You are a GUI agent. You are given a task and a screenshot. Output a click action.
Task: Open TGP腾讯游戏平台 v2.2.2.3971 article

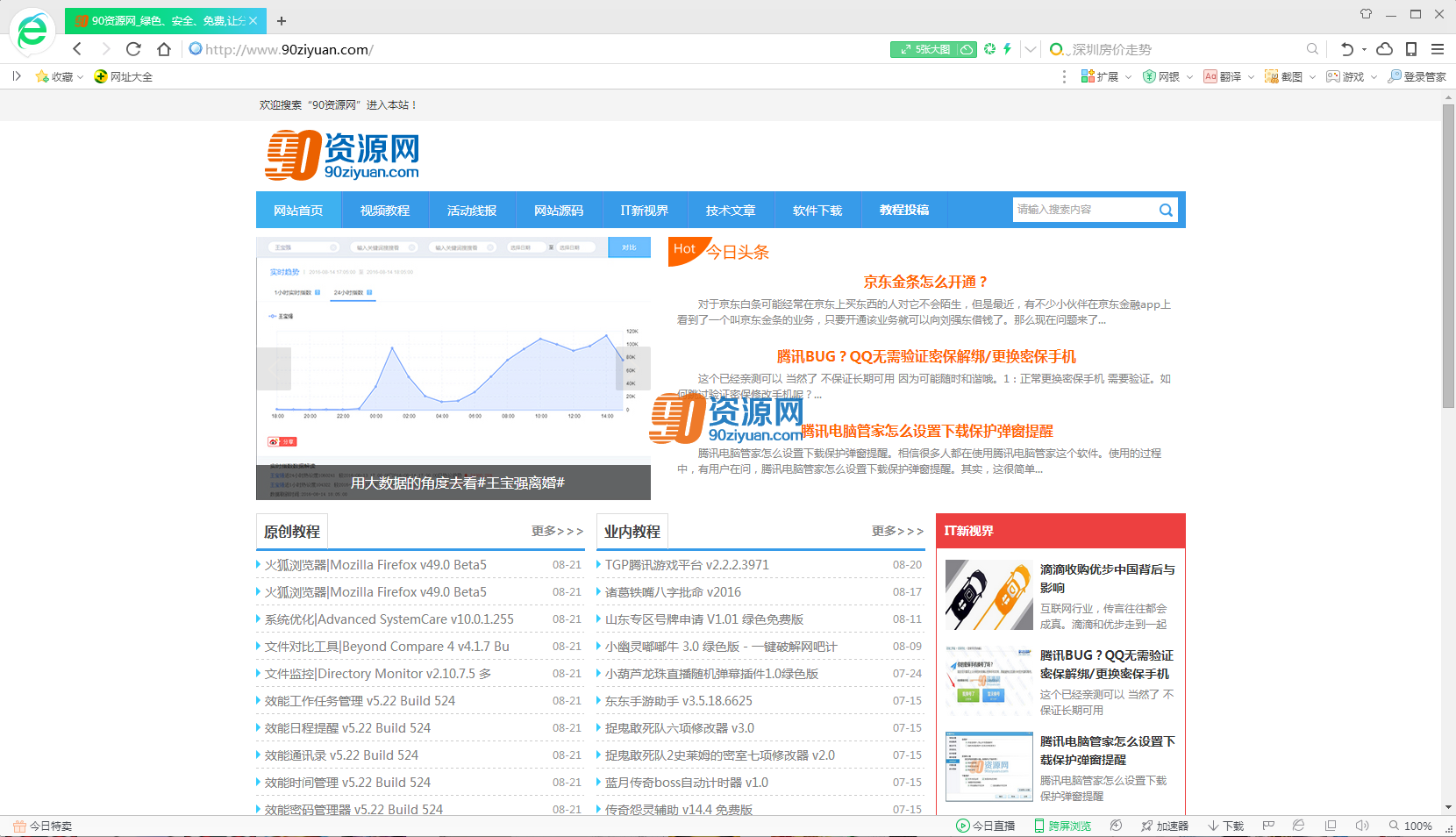[687, 565]
